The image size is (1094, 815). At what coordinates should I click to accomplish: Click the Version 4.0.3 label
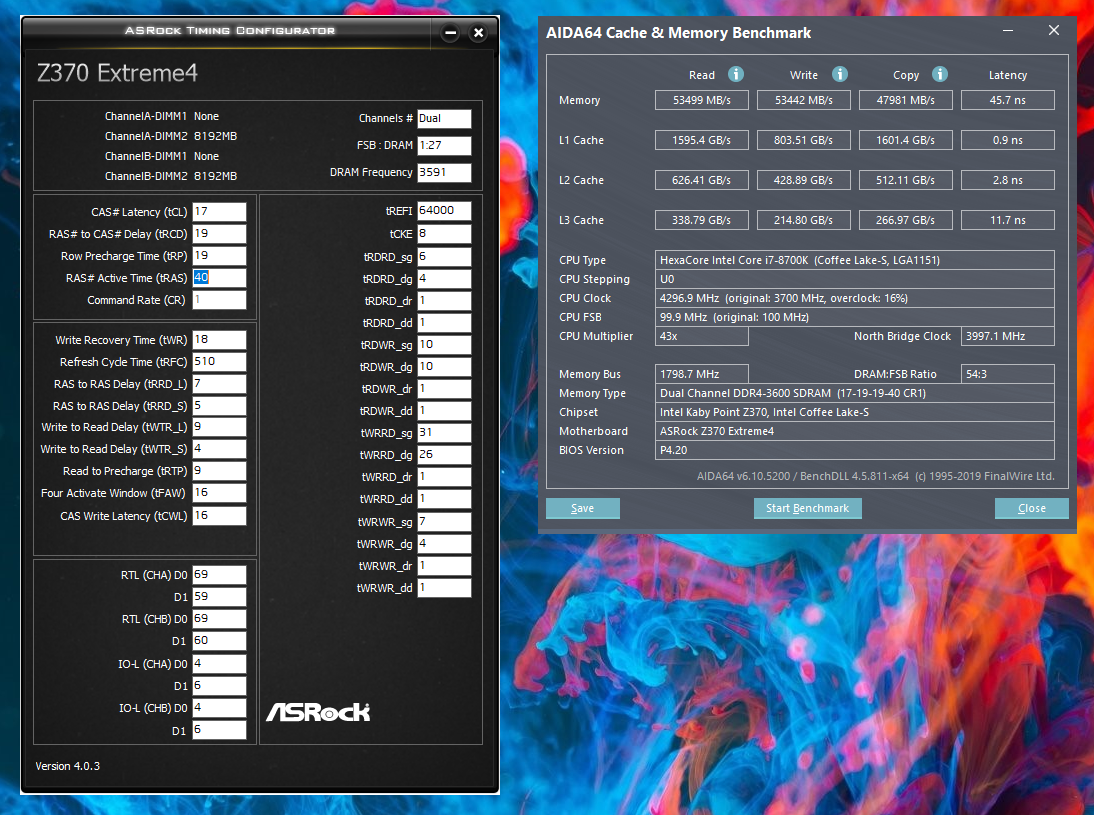tap(68, 766)
